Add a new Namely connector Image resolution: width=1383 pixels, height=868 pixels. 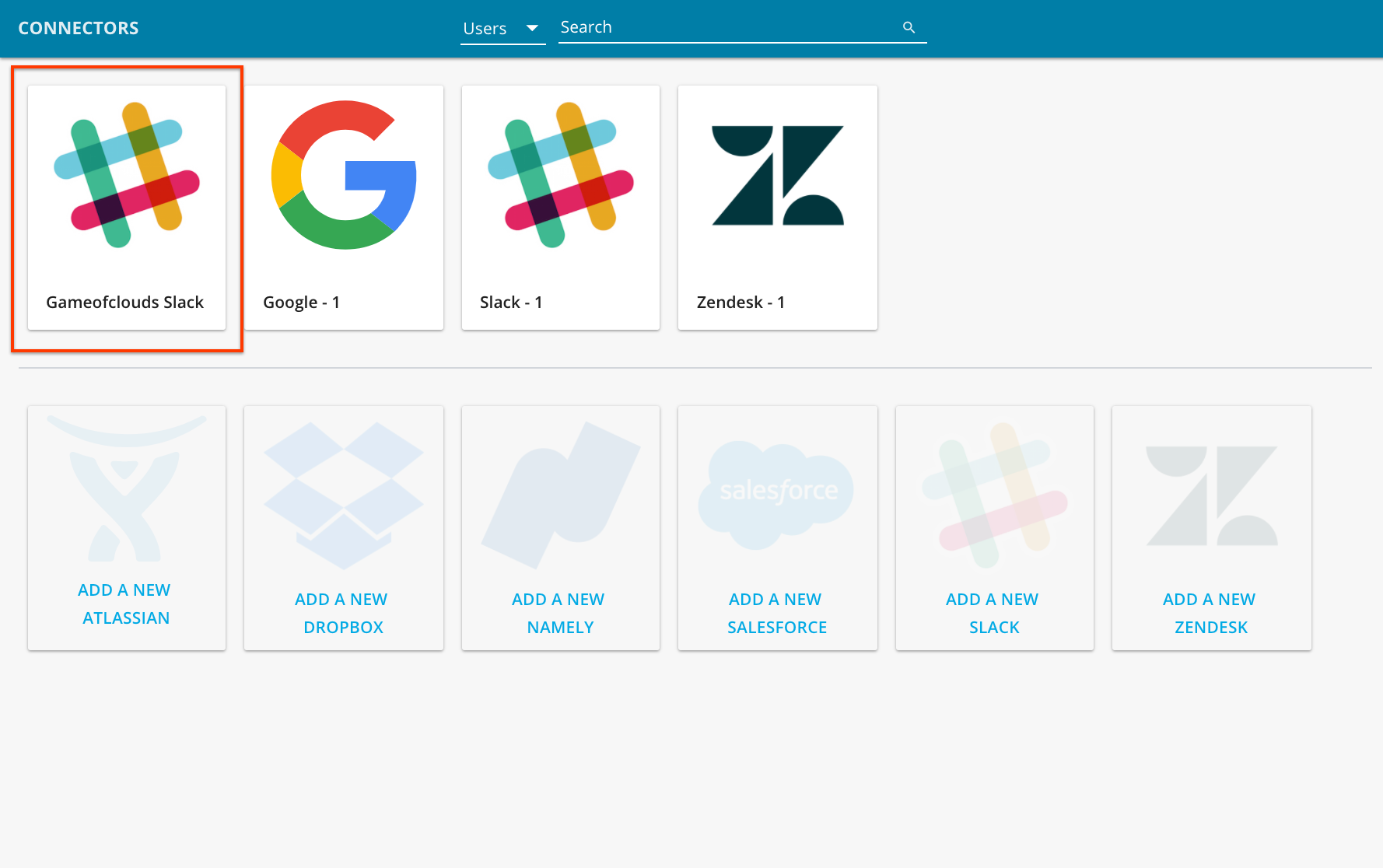tap(559, 614)
